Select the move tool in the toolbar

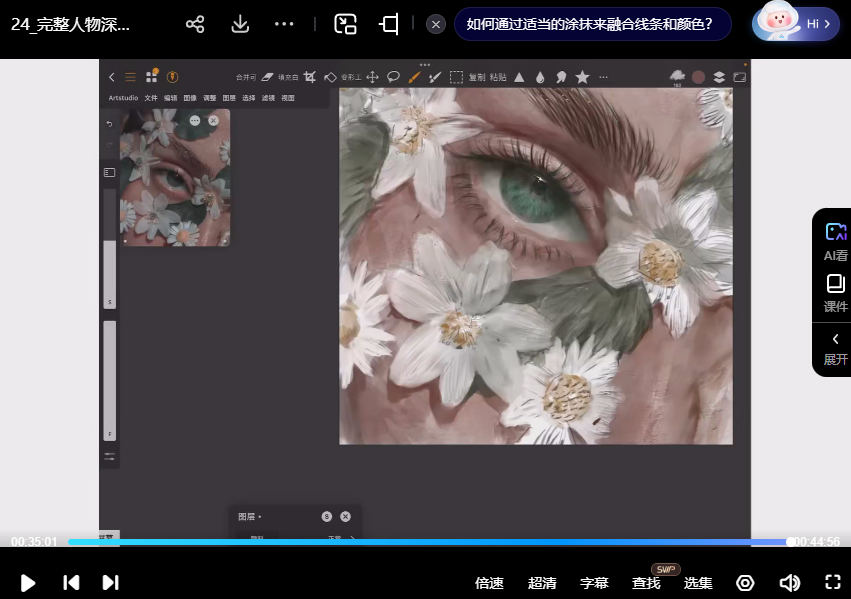tap(374, 76)
